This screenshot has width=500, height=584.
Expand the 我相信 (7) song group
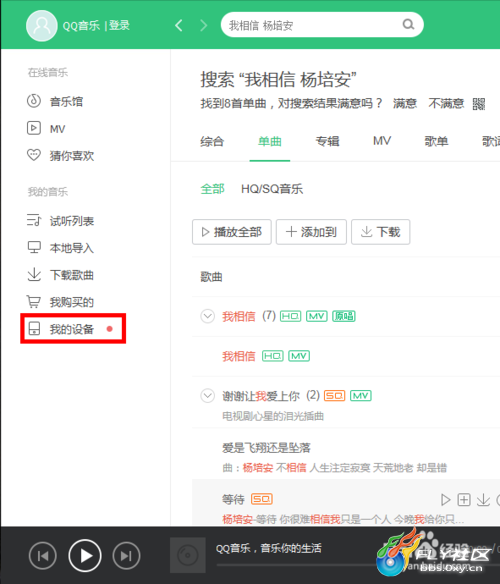208,316
